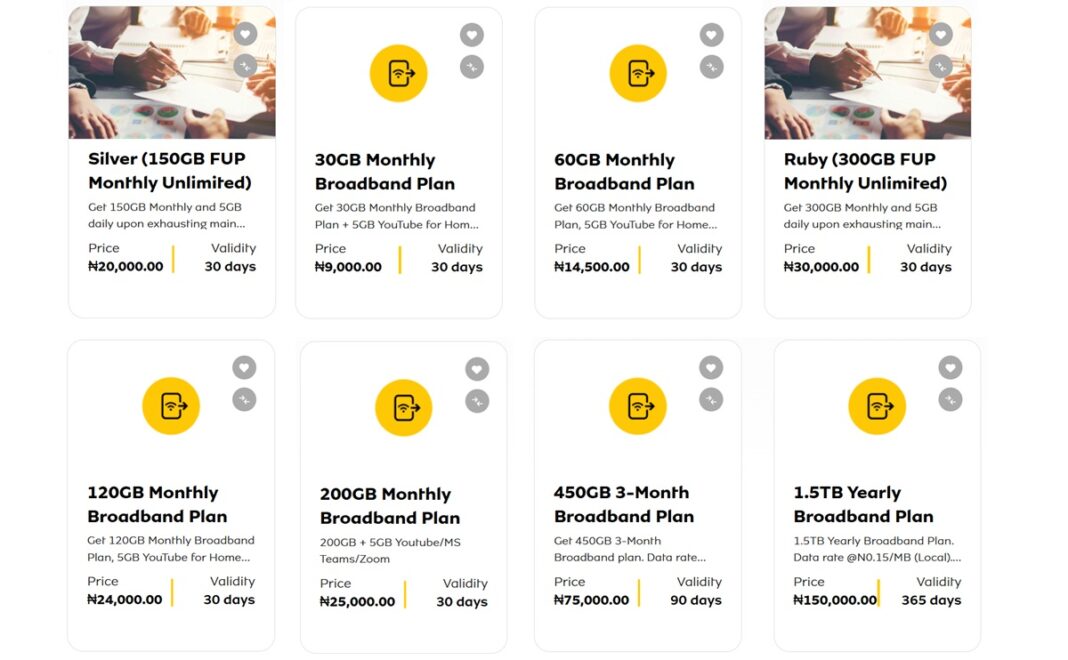
Task: Click the broadband icon on 1.5TB Yearly plan
Action: click(x=877, y=406)
